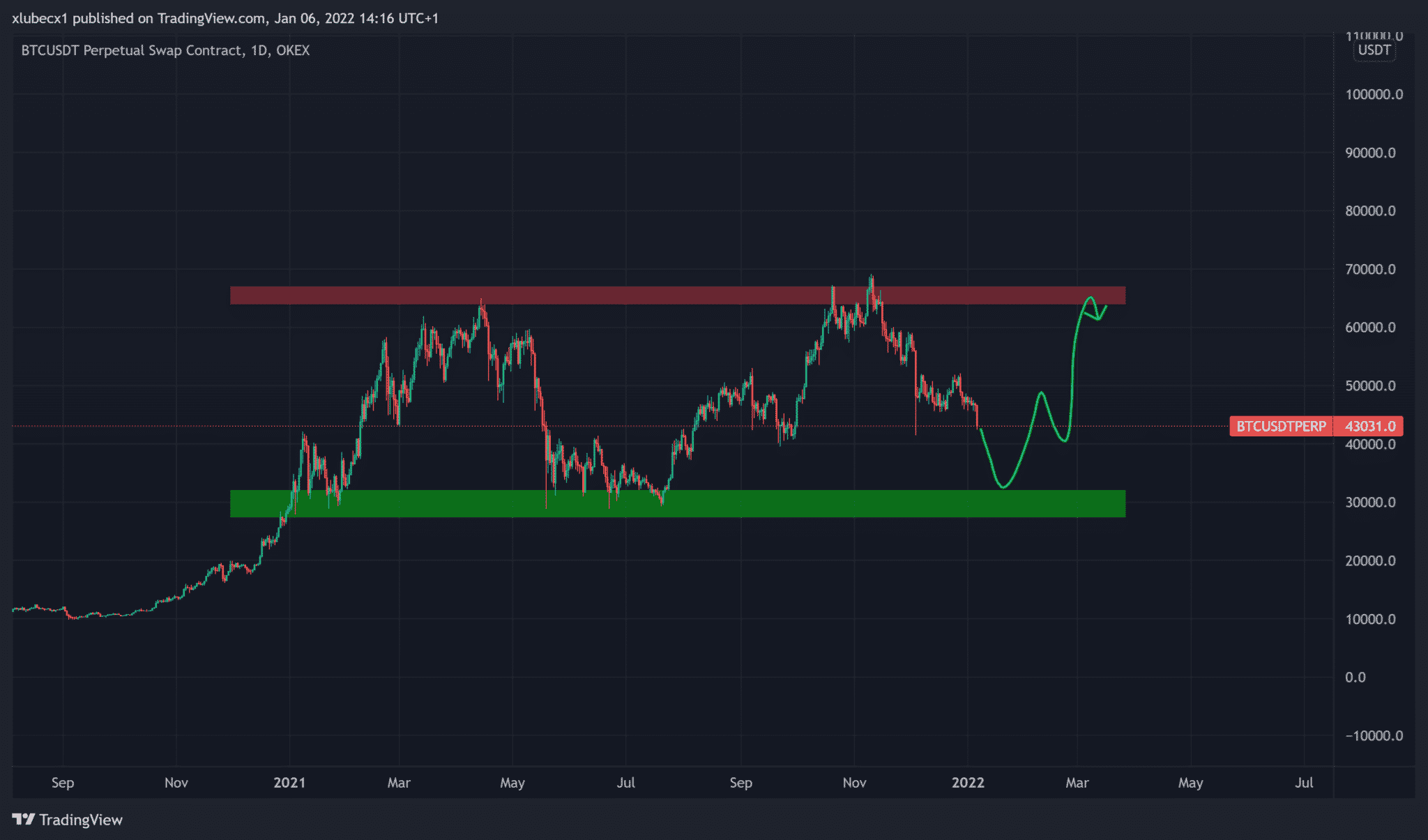1428x840 pixels.
Task: Click the Jul label at right of time axis
Action: pyautogui.click(x=1304, y=782)
